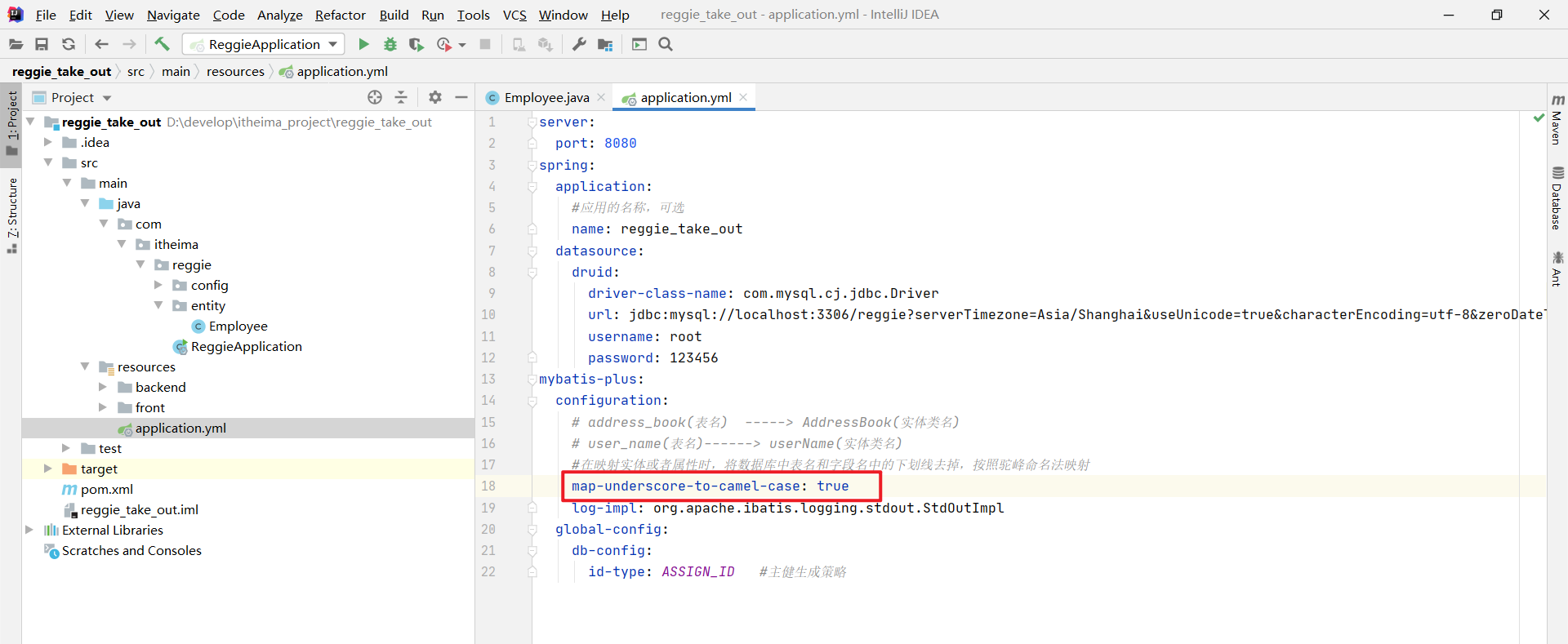Collapse all via Project panel icon
The height and width of the screenshot is (644, 1568).
401,97
